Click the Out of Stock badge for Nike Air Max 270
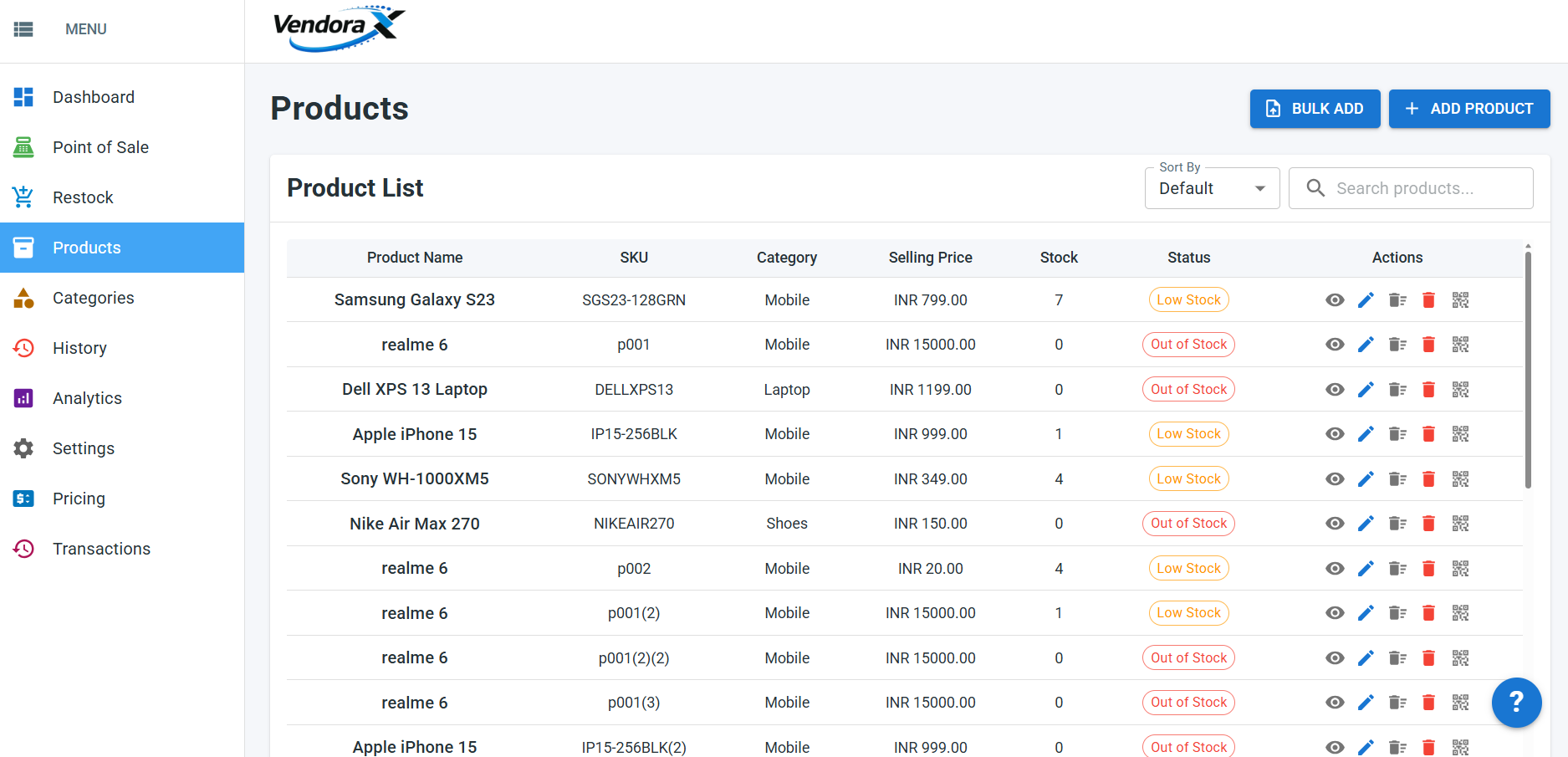1568x757 pixels. click(1188, 524)
